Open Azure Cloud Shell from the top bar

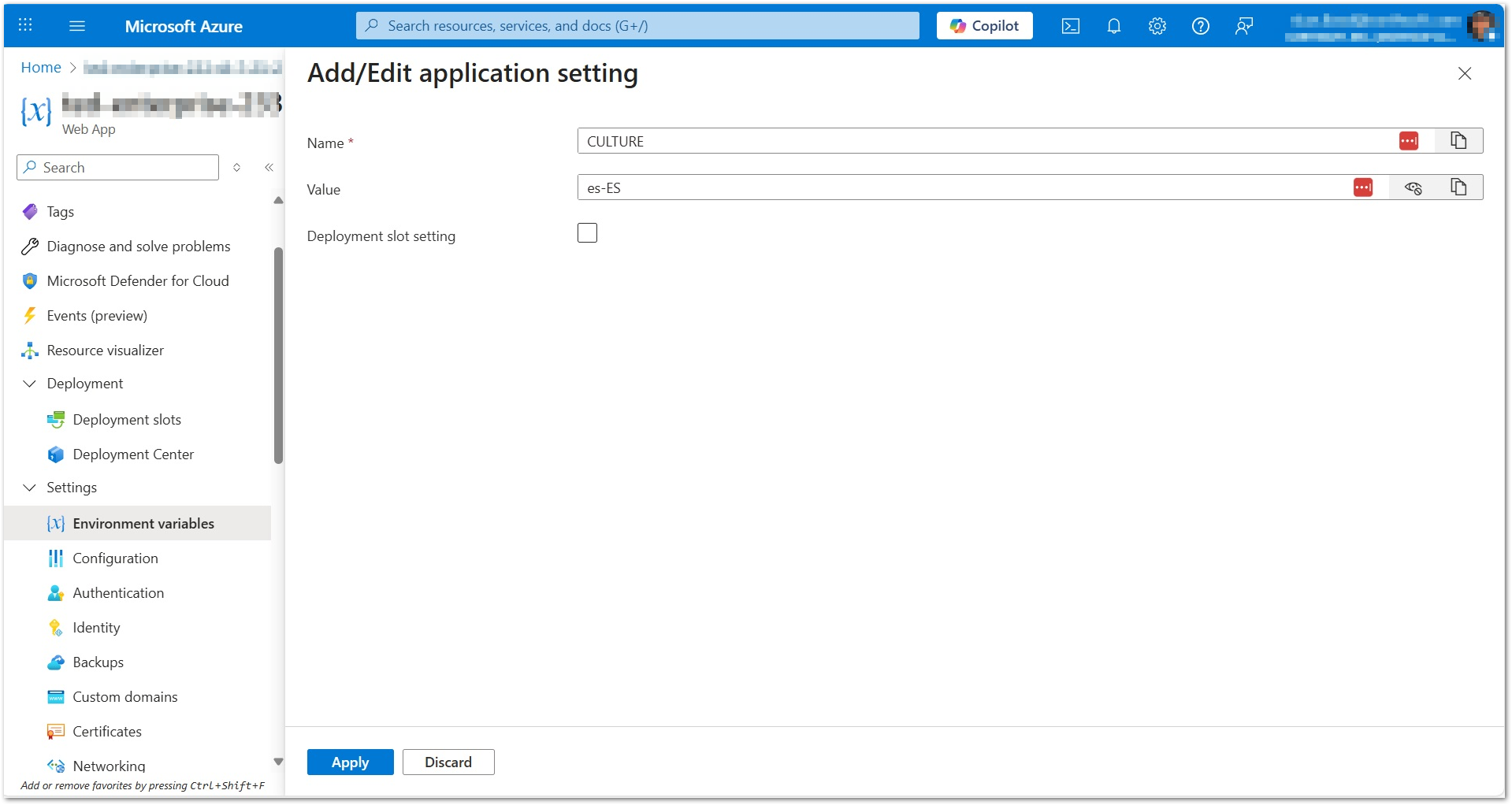point(1070,25)
